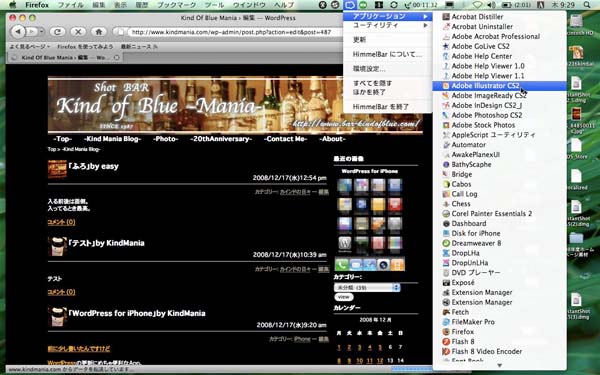Screen dimensions: 600x375
Task: Click the Adobe Stock Photos icon
Action: point(446,125)
